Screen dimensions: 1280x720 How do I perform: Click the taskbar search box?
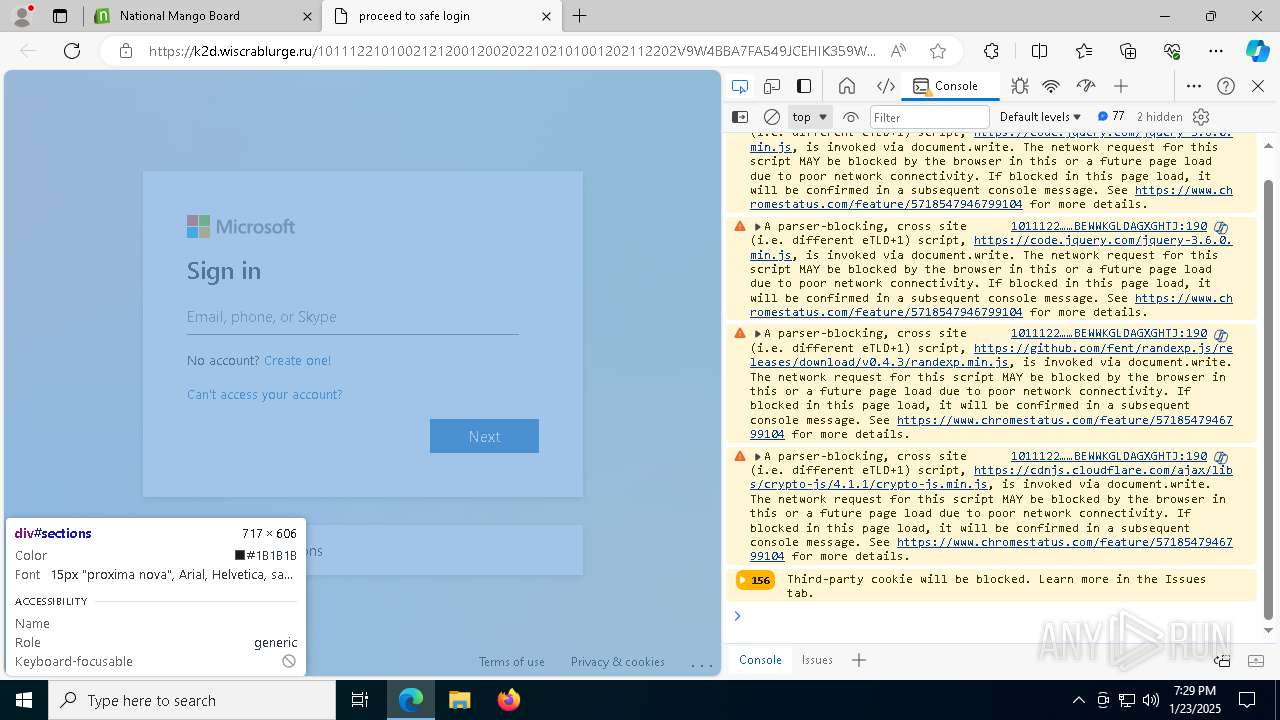coord(192,700)
